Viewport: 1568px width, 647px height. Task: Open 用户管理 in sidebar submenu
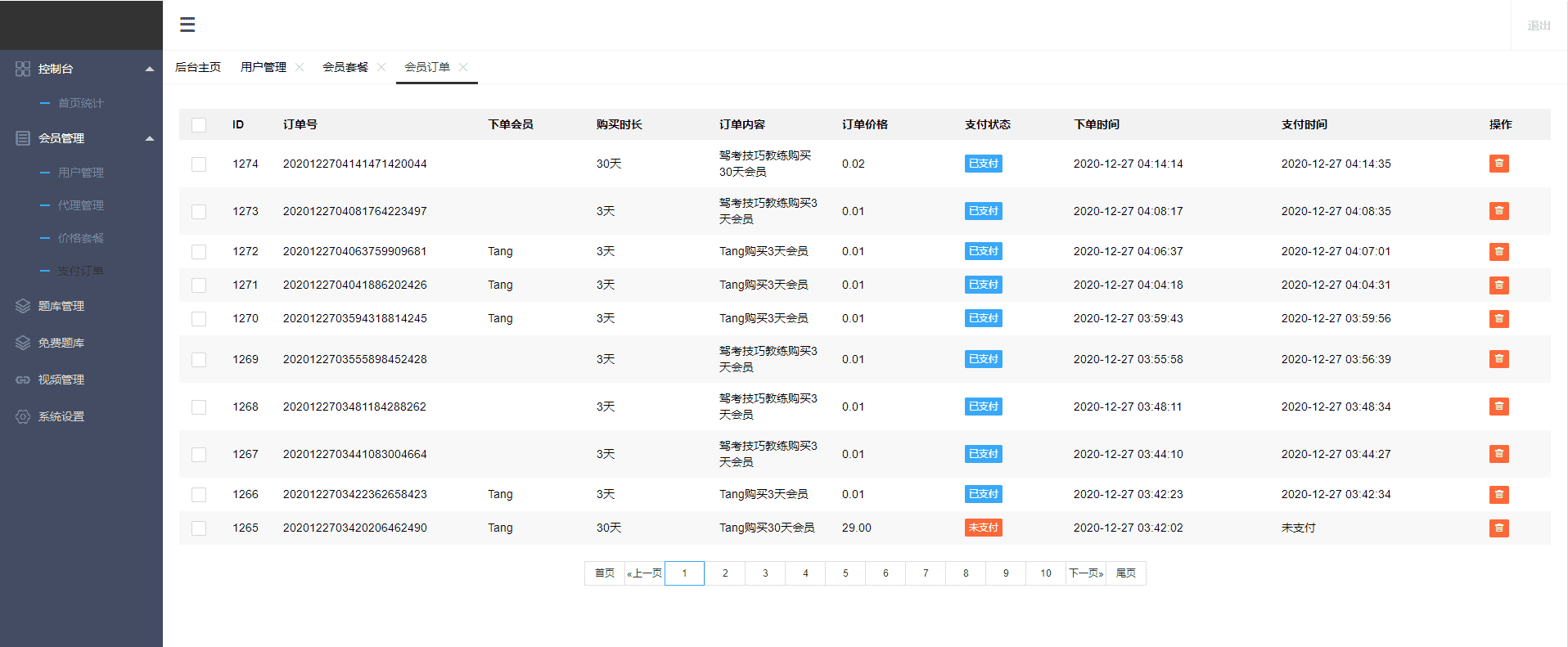80,173
